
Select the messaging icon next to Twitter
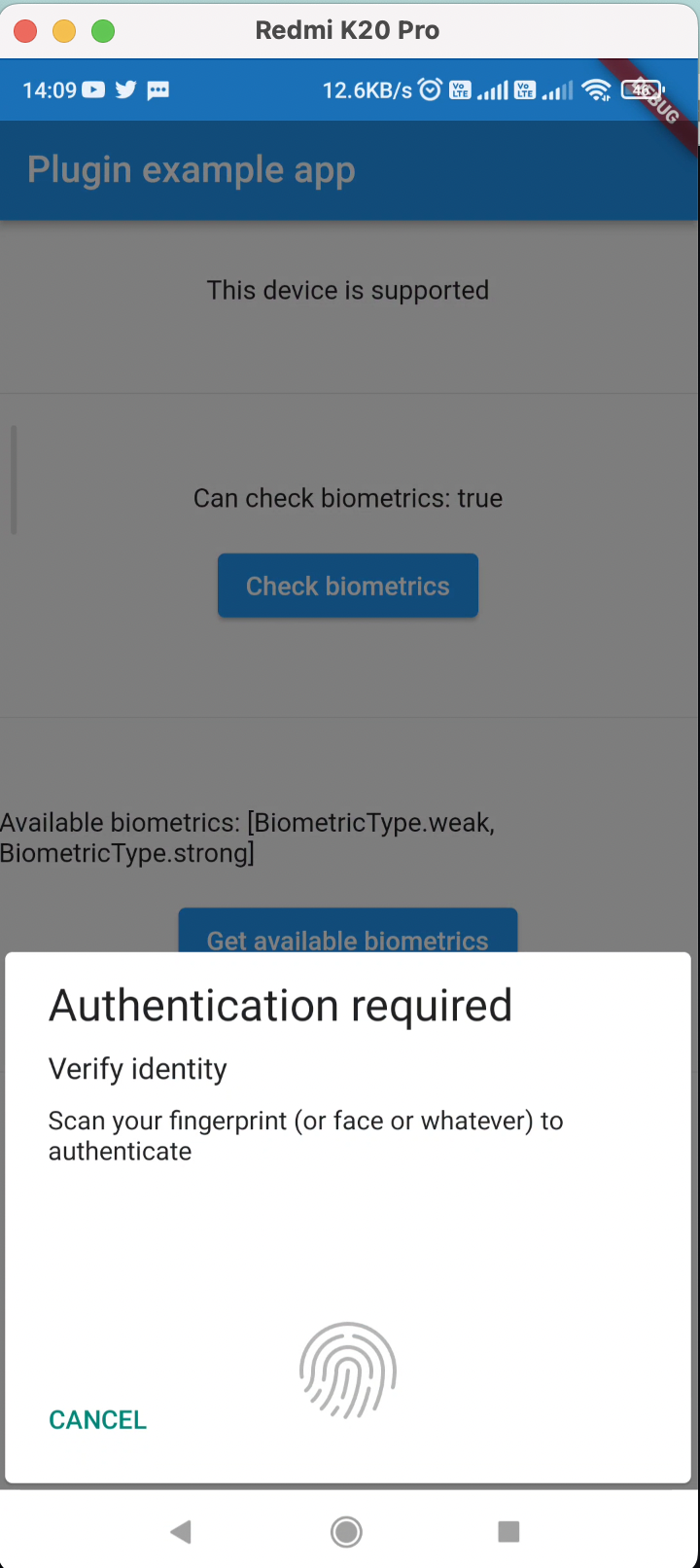(157, 89)
